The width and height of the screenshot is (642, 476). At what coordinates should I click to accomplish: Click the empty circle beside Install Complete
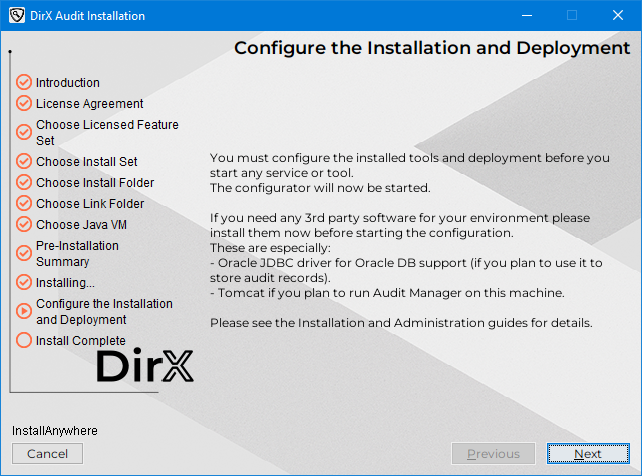(x=24, y=340)
